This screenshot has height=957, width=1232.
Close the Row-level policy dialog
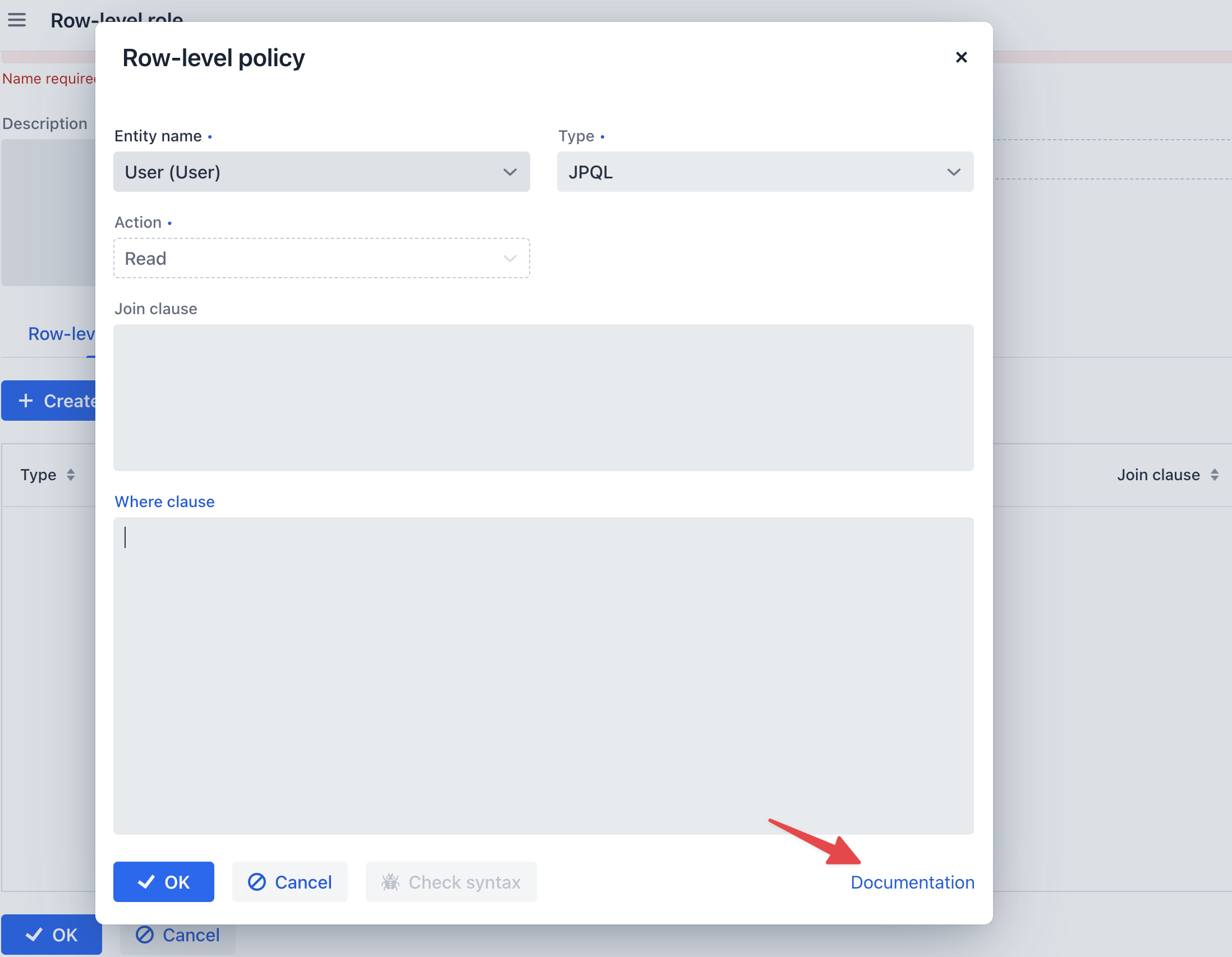point(961,57)
